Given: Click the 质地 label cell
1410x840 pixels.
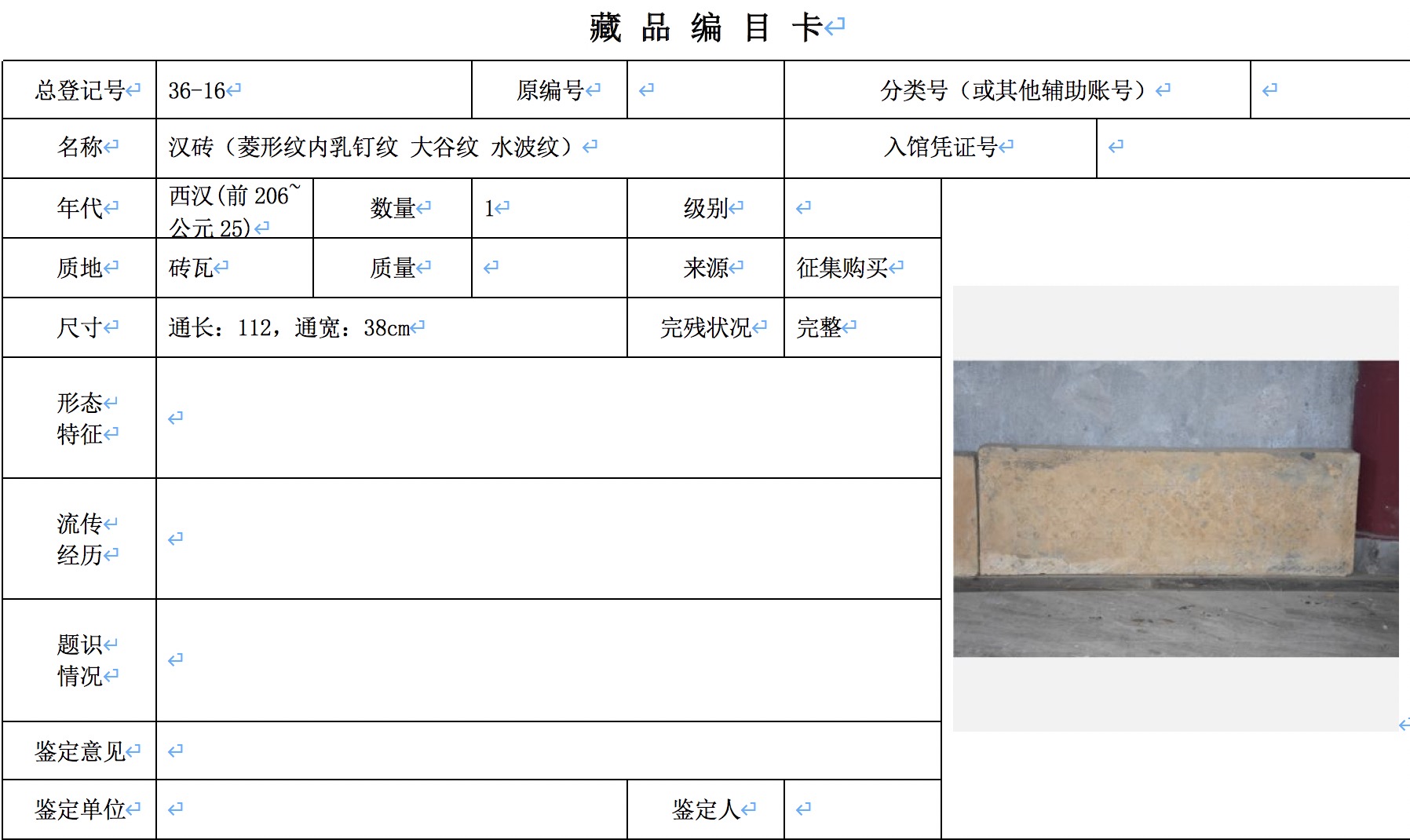Looking at the screenshot, I should coord(79,268).
